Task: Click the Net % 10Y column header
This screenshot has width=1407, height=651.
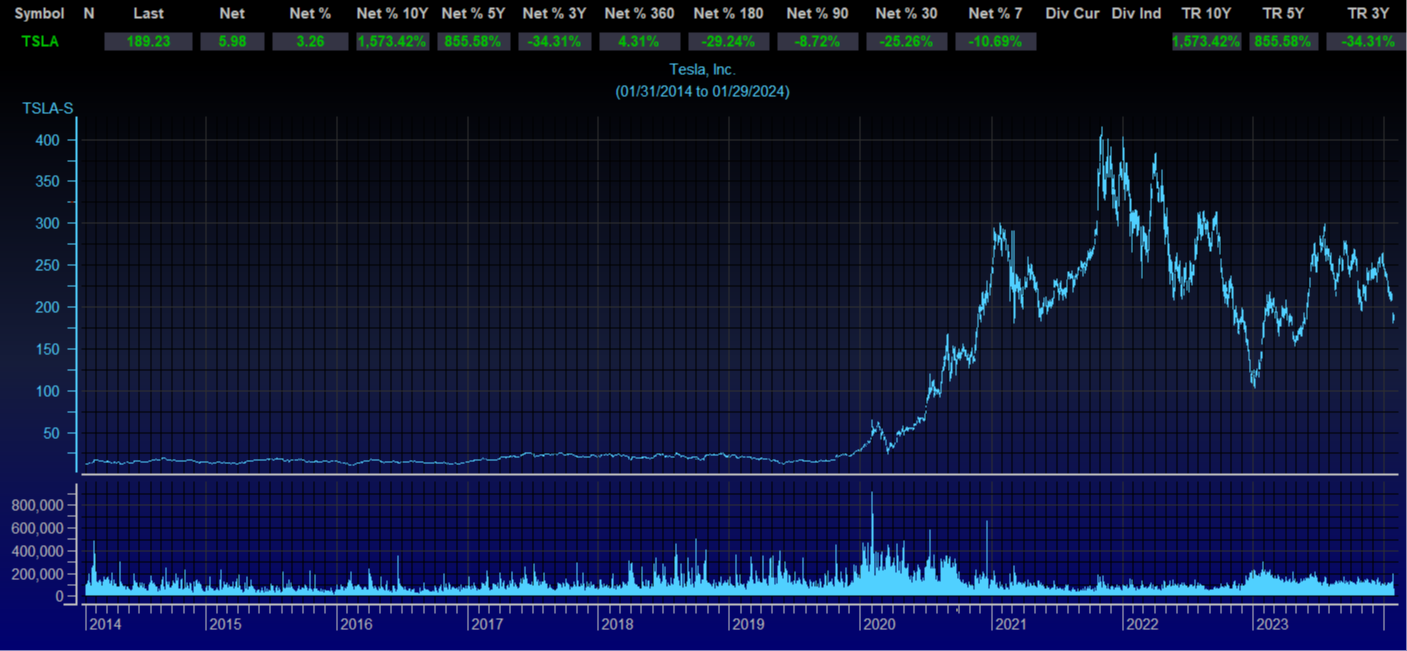Action: point(392,14)
